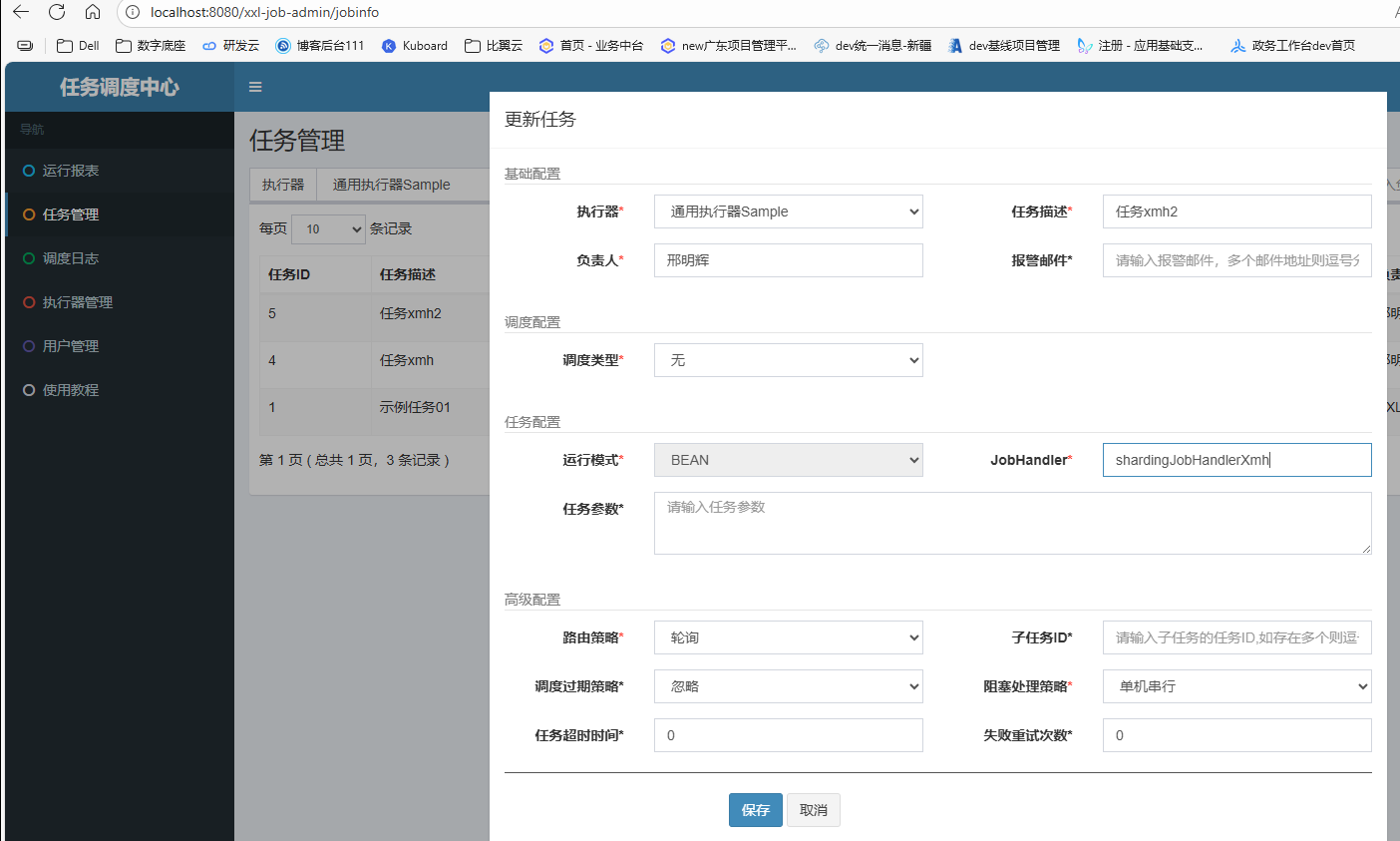Select table row 任务xmh2
The image size is (1400, 841).
point(374,313)
